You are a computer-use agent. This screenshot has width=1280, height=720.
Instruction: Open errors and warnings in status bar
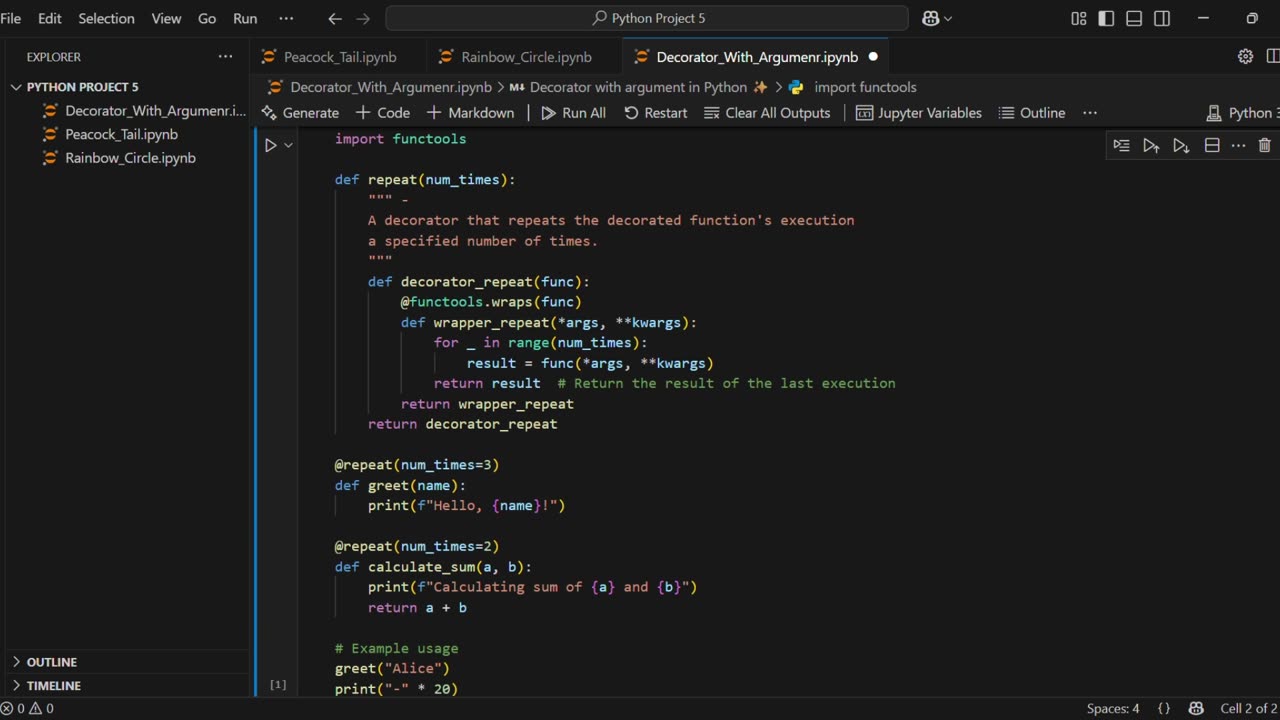27,709
